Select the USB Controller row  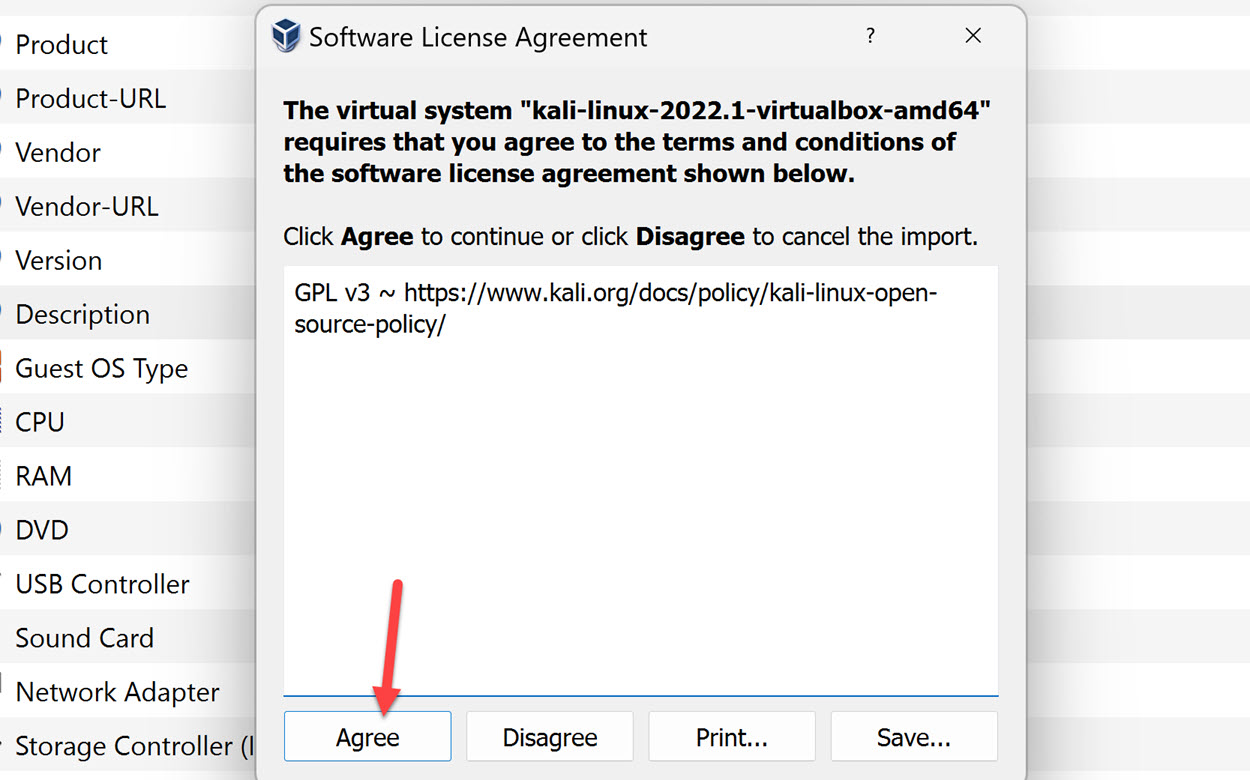[103, 584]
